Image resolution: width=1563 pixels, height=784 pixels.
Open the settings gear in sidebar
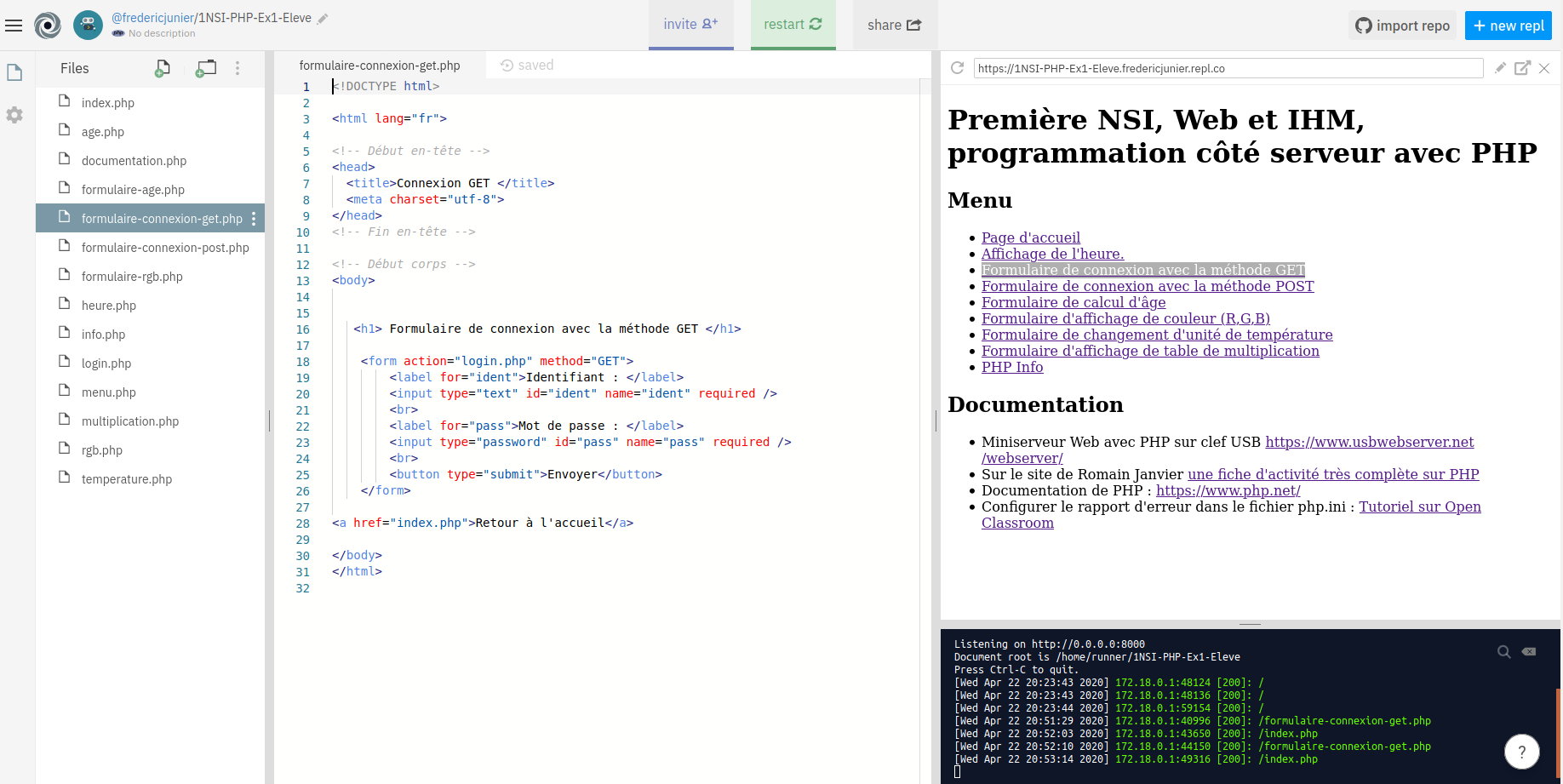coord(14,115)
